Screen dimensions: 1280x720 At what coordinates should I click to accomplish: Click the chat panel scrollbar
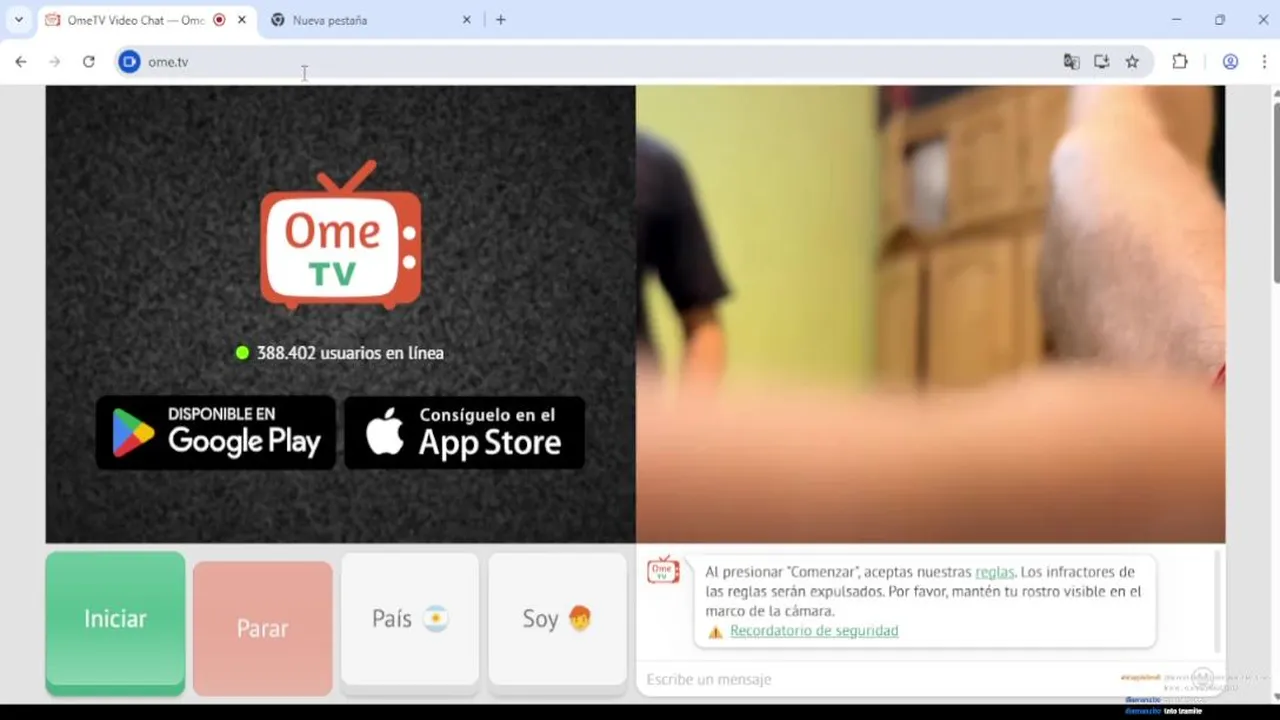(x=1218, y=600)
